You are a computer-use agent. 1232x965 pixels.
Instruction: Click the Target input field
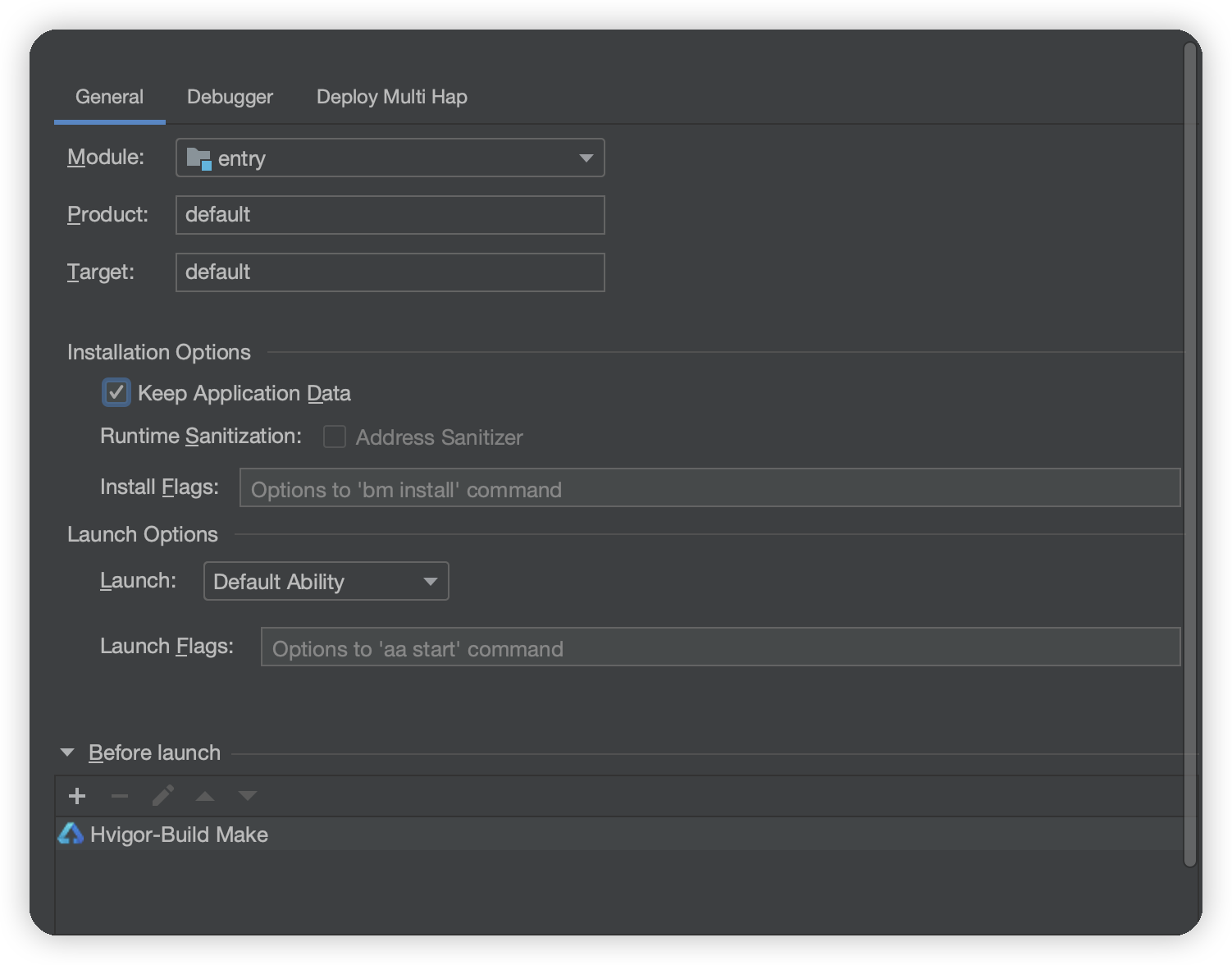[x=390, y=272]
